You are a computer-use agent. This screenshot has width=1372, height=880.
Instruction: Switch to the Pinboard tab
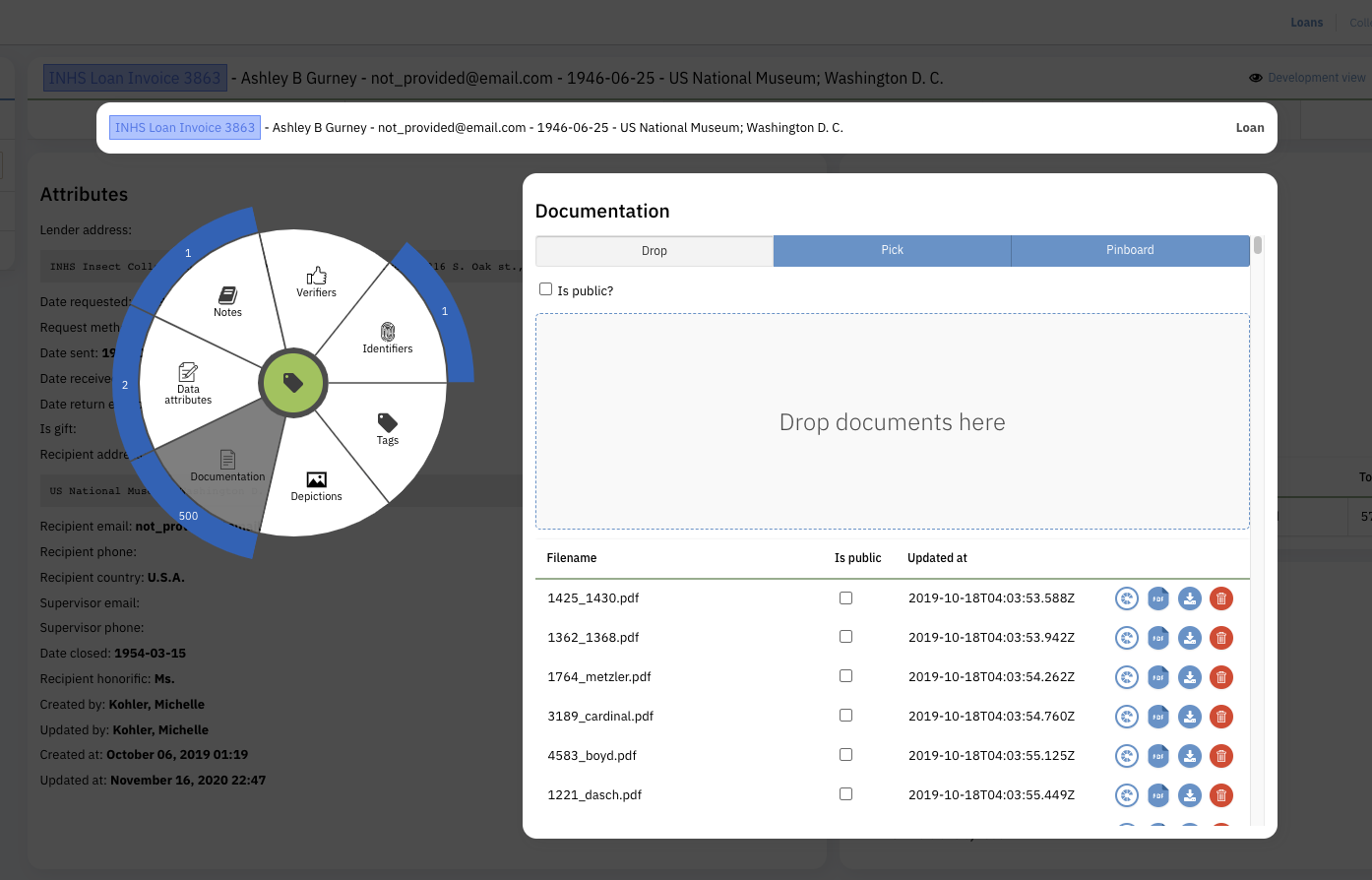1130,250
